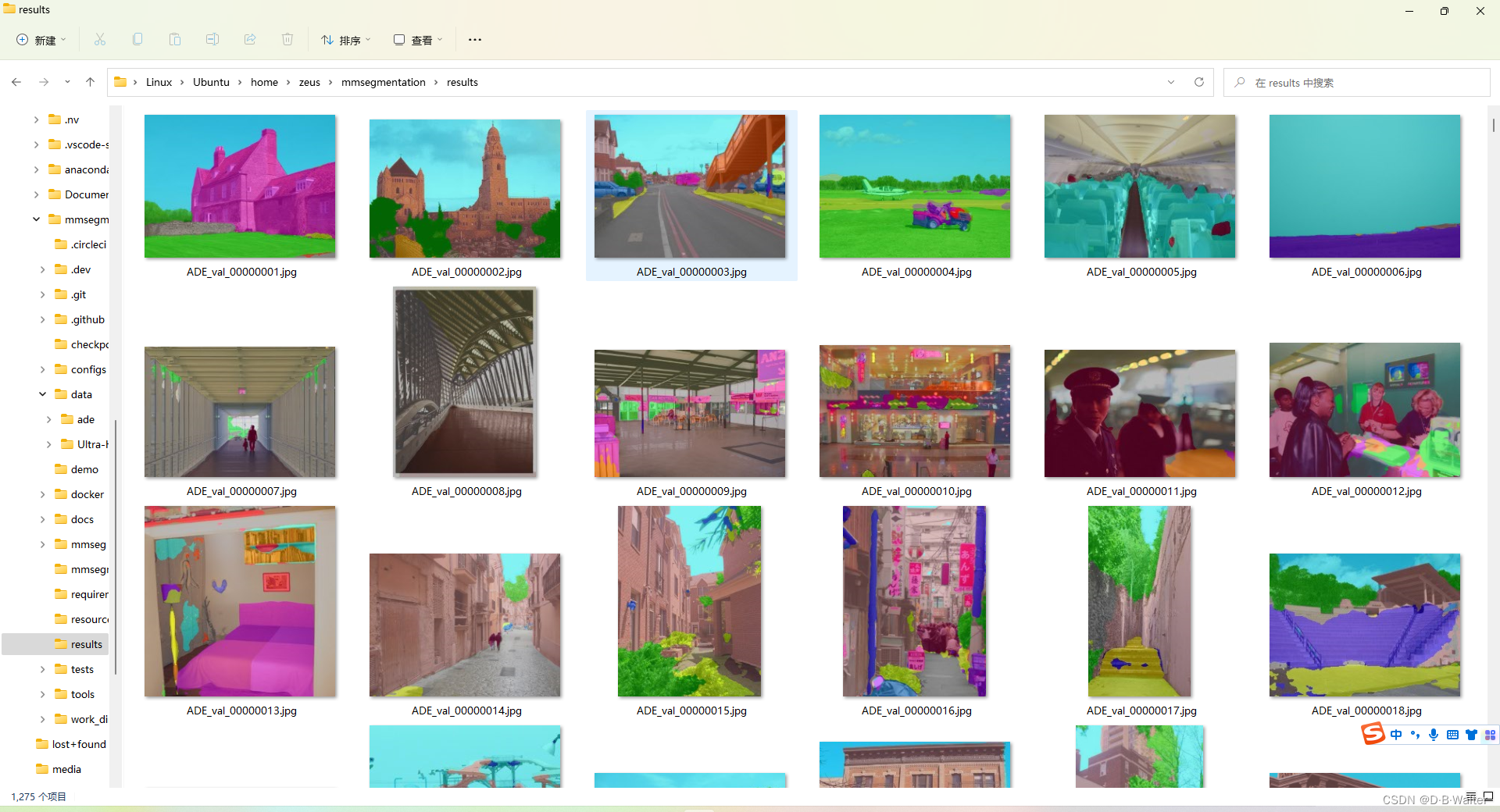The image size is (1500, 812).
Task: Select ADE_val_00000002.jpg church tower thumbnail
Action: click(x=465, y=188)
